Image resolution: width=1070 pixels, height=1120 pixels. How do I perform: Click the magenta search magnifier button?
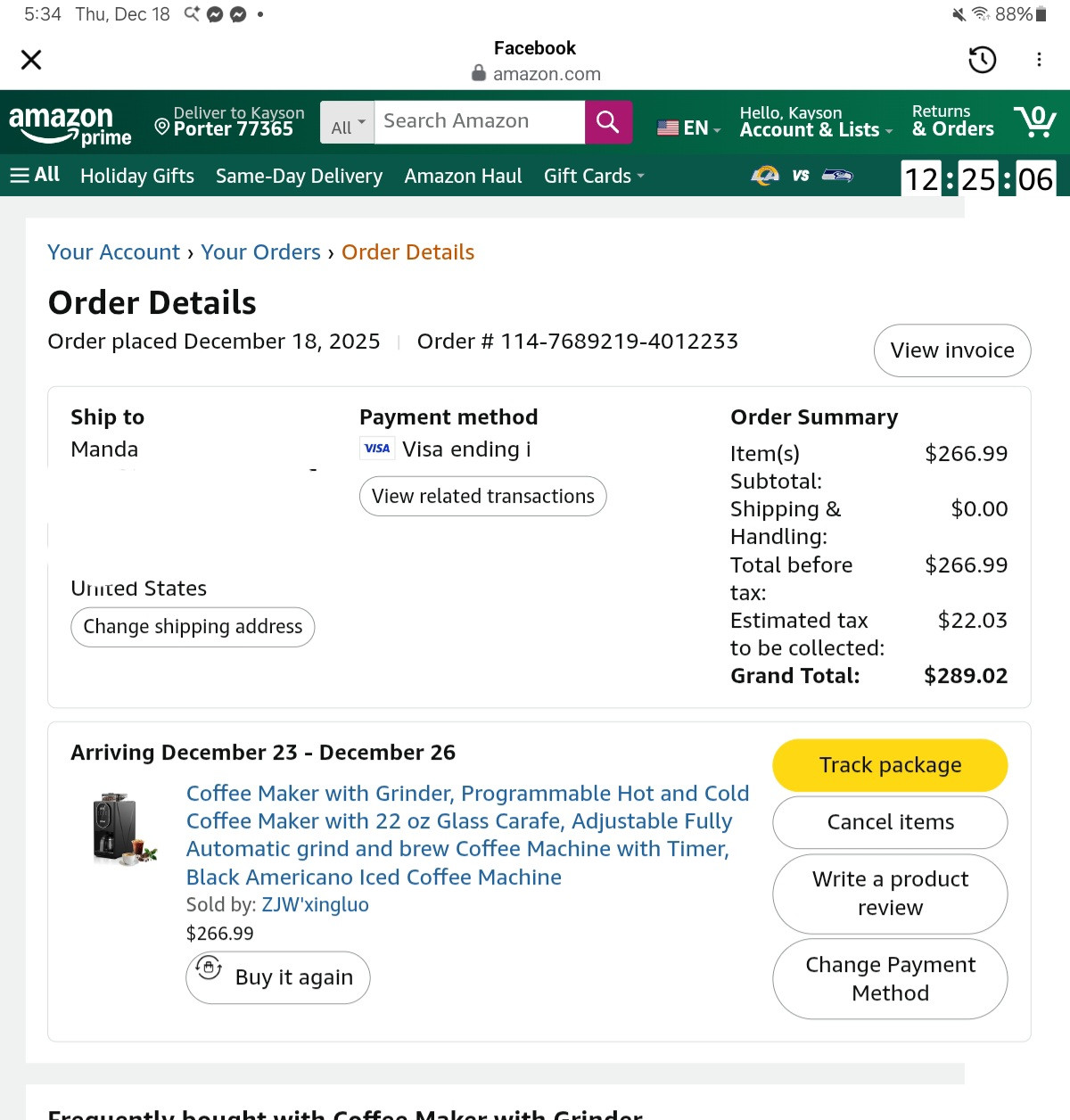[608, 122]
